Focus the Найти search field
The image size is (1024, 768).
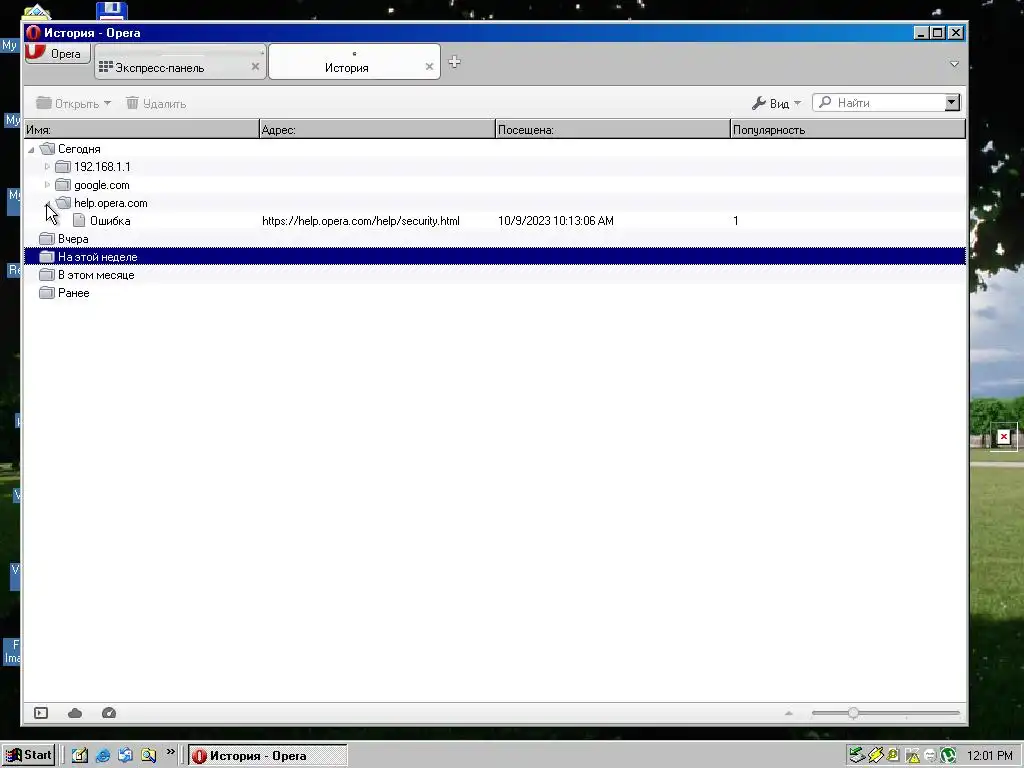click(x=878, y=103)
